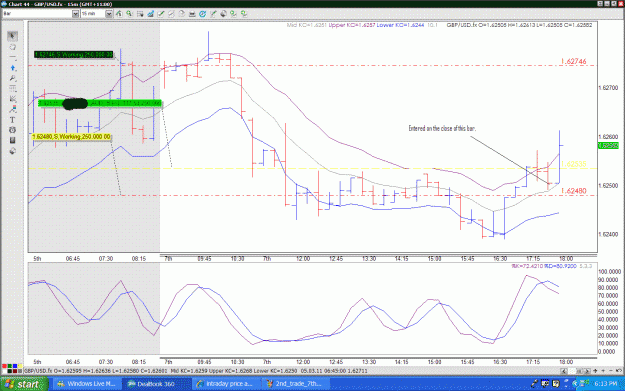Click the %K stochastic legend value

pos(527,266)
